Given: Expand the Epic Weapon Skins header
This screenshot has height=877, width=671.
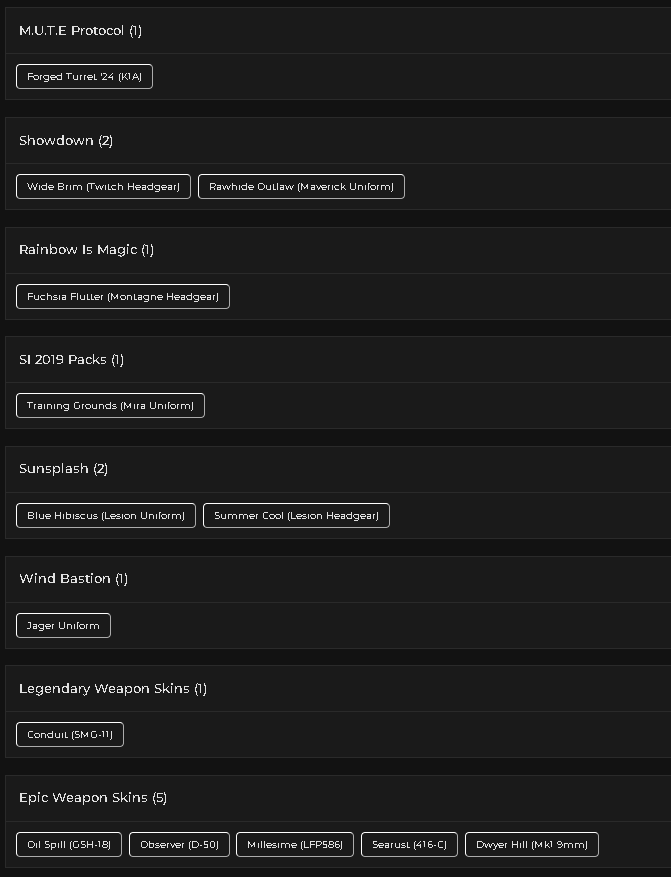Looking at the screenshot, I should [338, 798].
